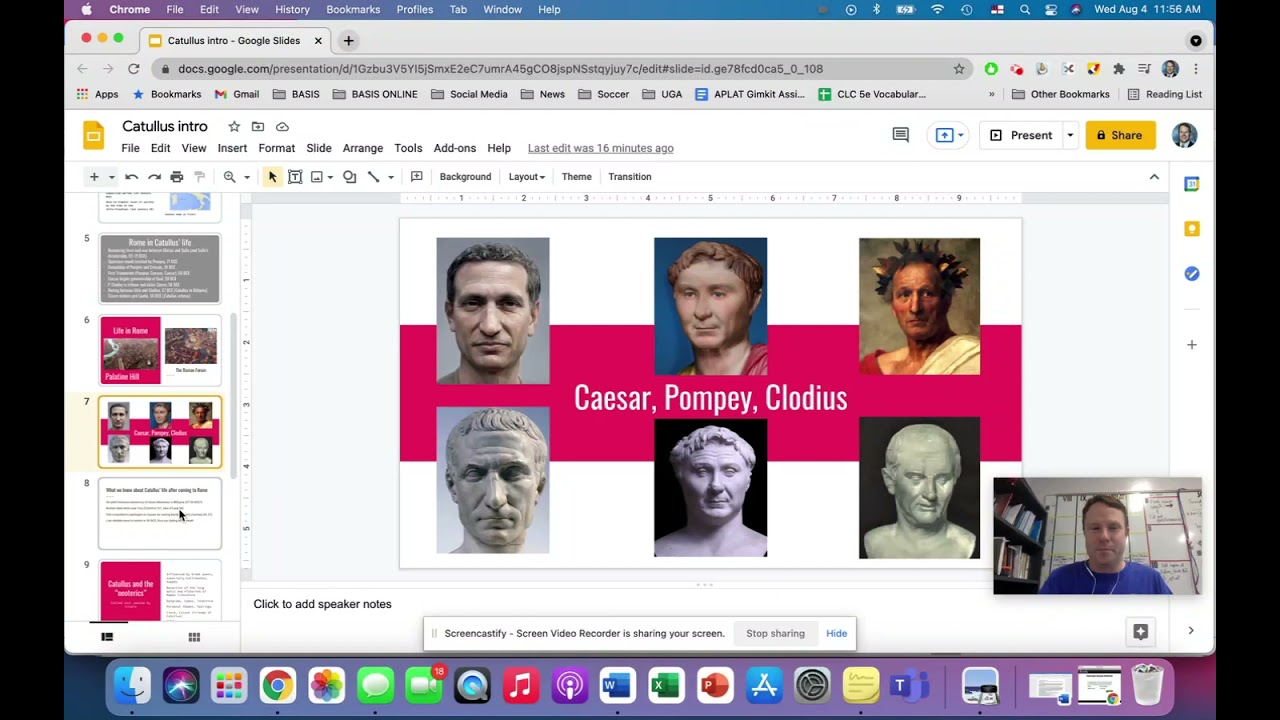Click Last edit was 16 minutes ago link

point(600,148)
